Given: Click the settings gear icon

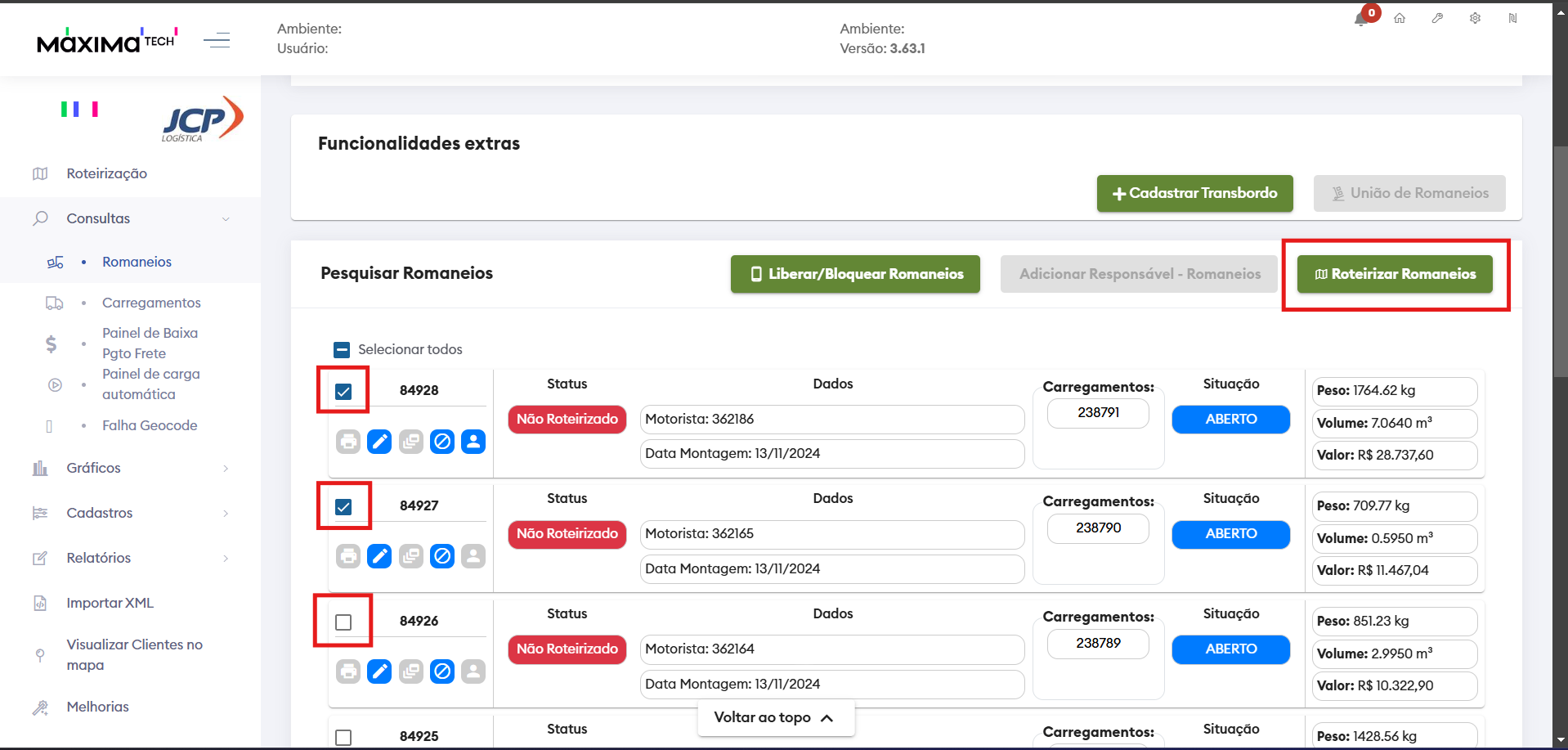Looking at the screenshot, I should [1475, 18].
